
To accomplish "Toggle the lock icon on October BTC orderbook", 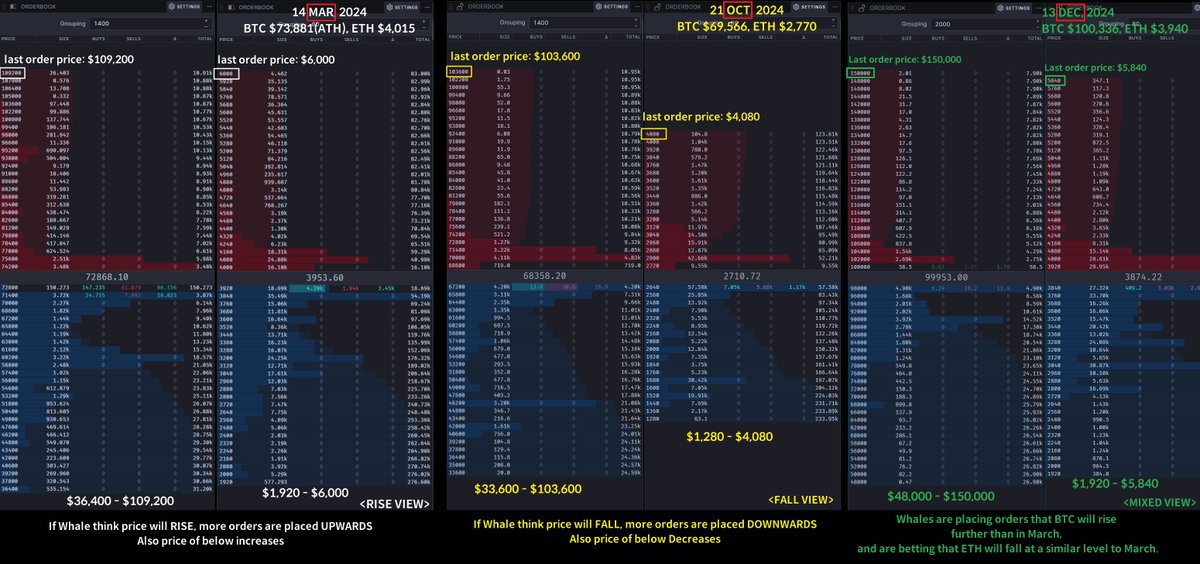I will click(459, 7).
